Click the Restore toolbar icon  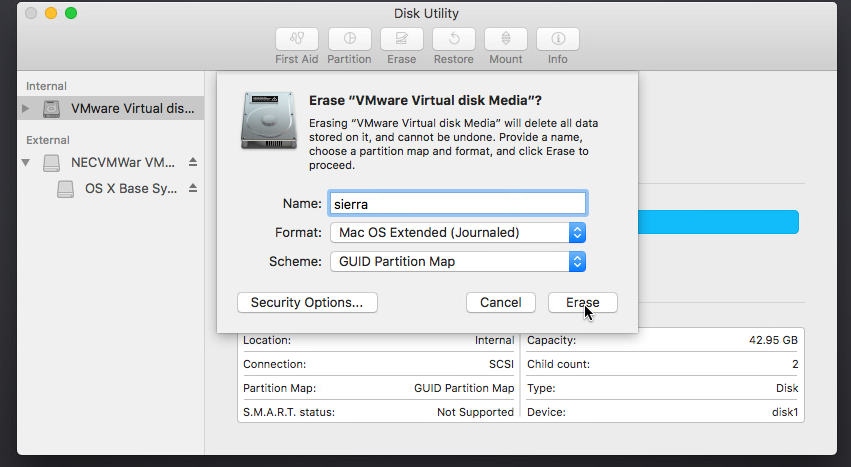point(454,39)
